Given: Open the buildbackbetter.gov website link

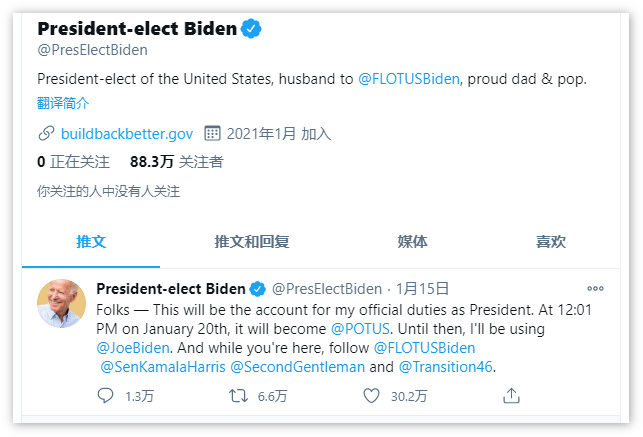Looking at the screenshot, I should [x=127, y=133].
